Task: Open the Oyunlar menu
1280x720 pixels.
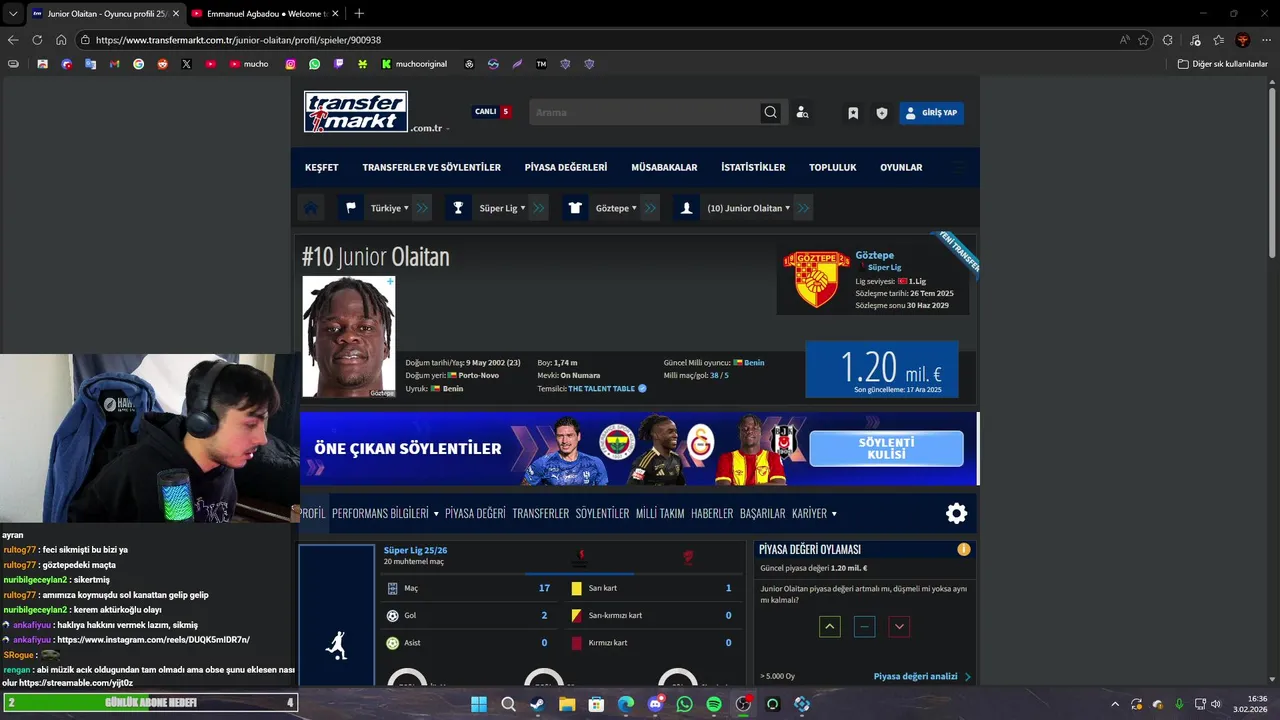Action: click(901, 167)
